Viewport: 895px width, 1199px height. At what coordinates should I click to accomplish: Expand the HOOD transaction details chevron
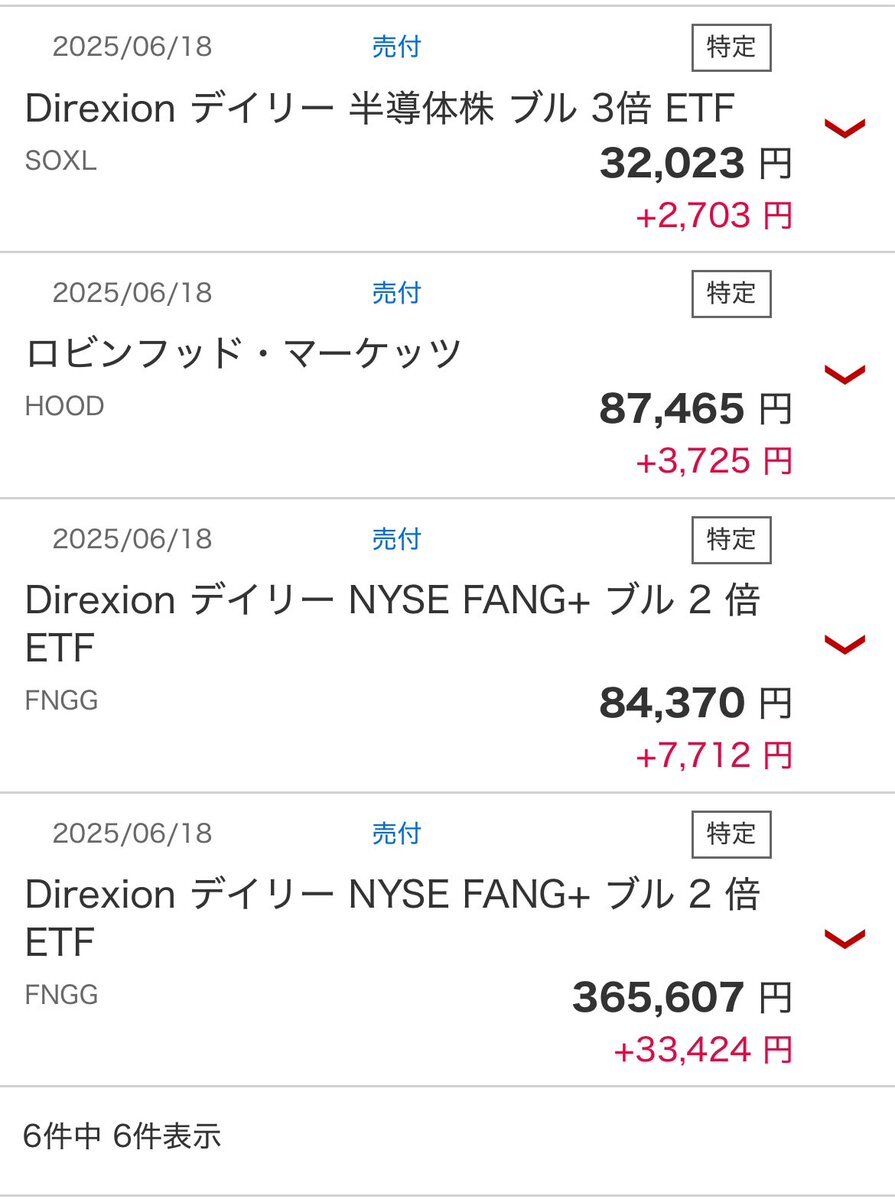tap(845, 374)
